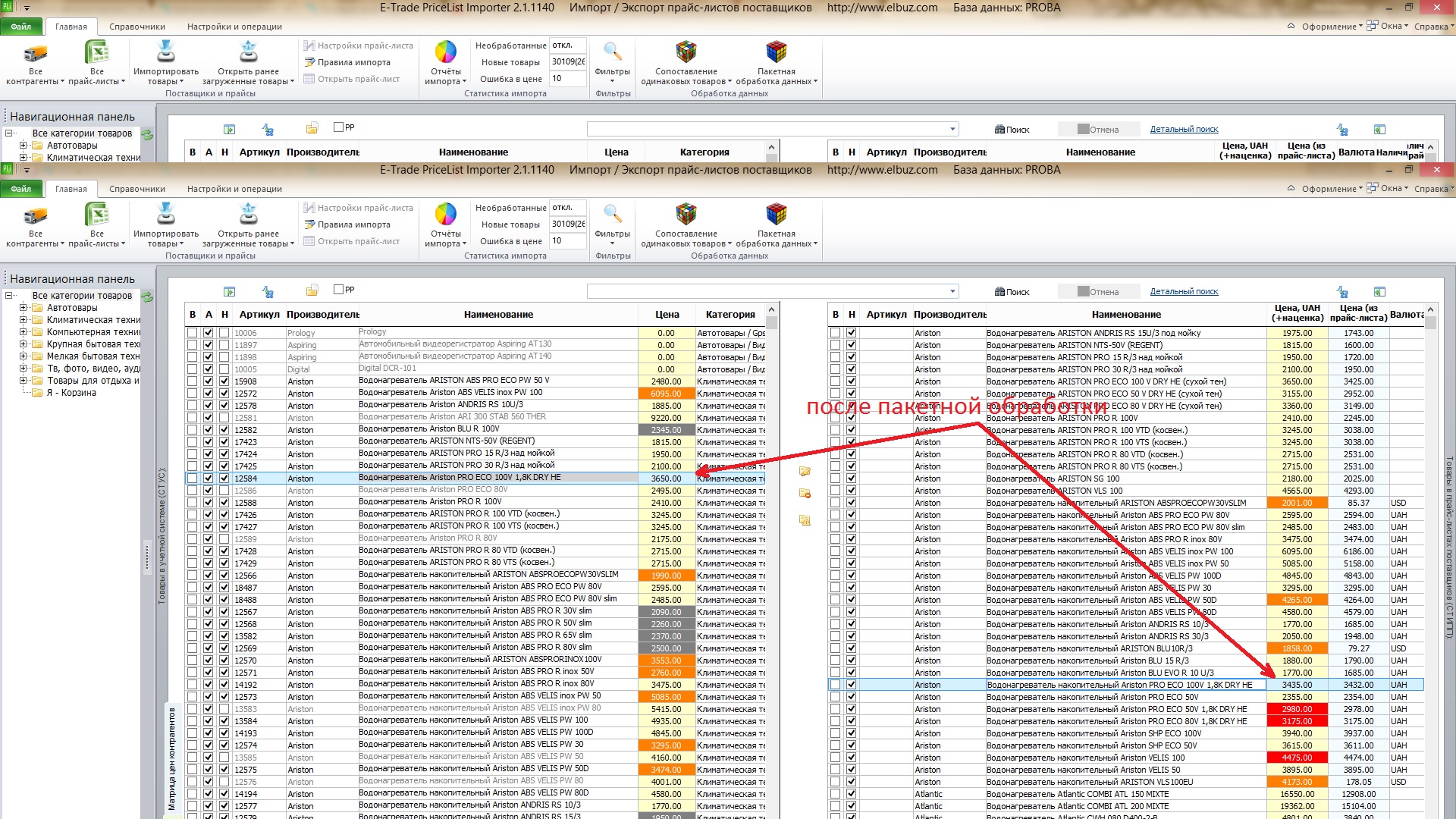Image resolution: width=1456 pixels, height=819 pixels.
Task: Expand Климатическая техника node in front window tree
Action: (x=23, y=320)
